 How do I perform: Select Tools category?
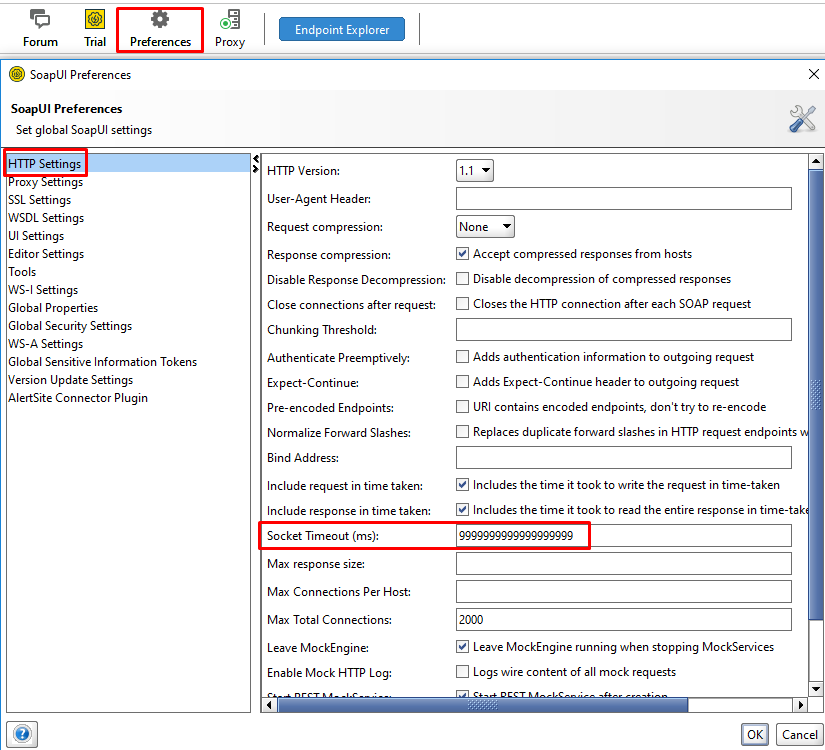(x=128, y=272)
